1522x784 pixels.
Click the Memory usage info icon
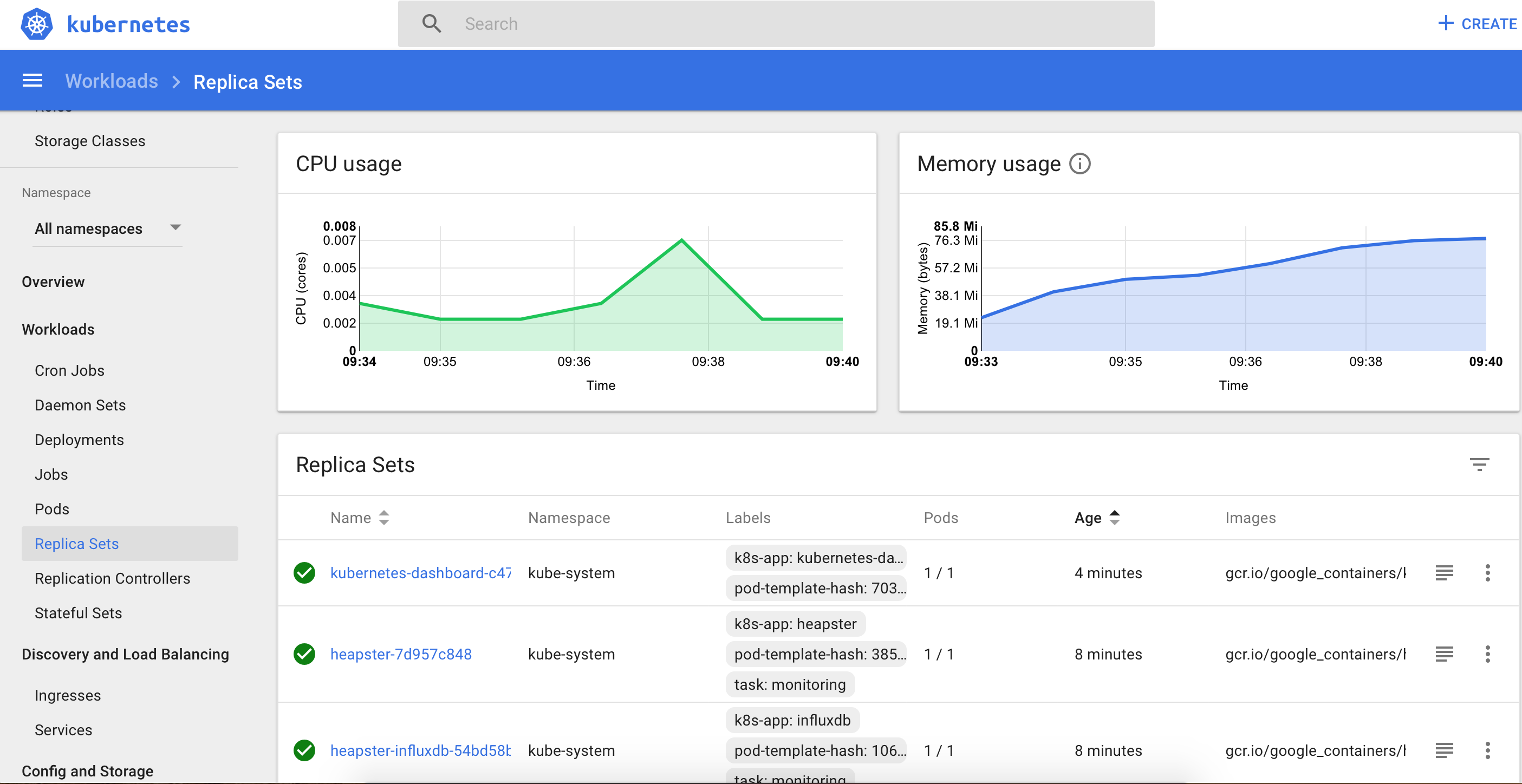[1080, 164]
